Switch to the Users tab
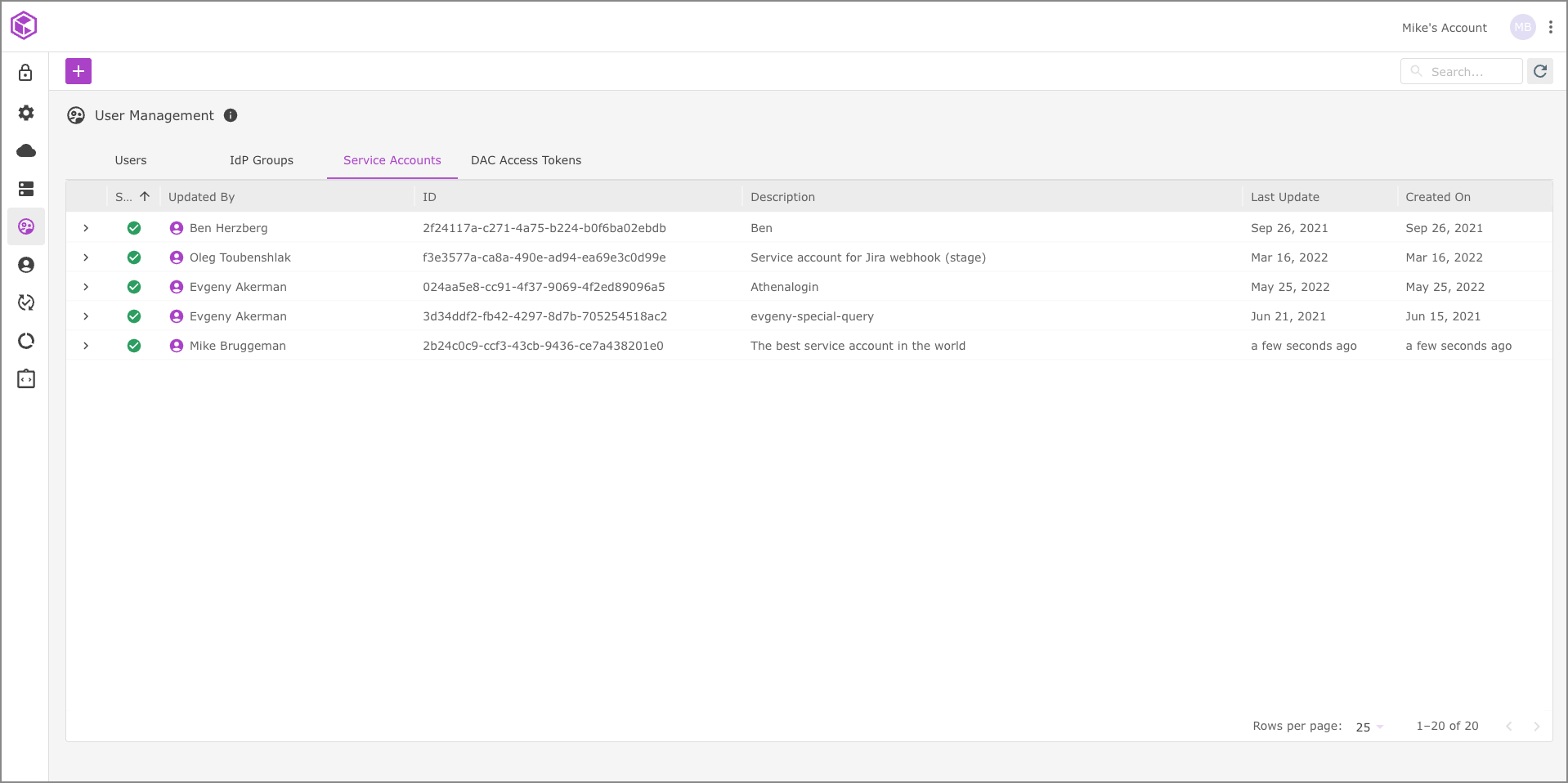1568x783 pixels. (131, 160)
